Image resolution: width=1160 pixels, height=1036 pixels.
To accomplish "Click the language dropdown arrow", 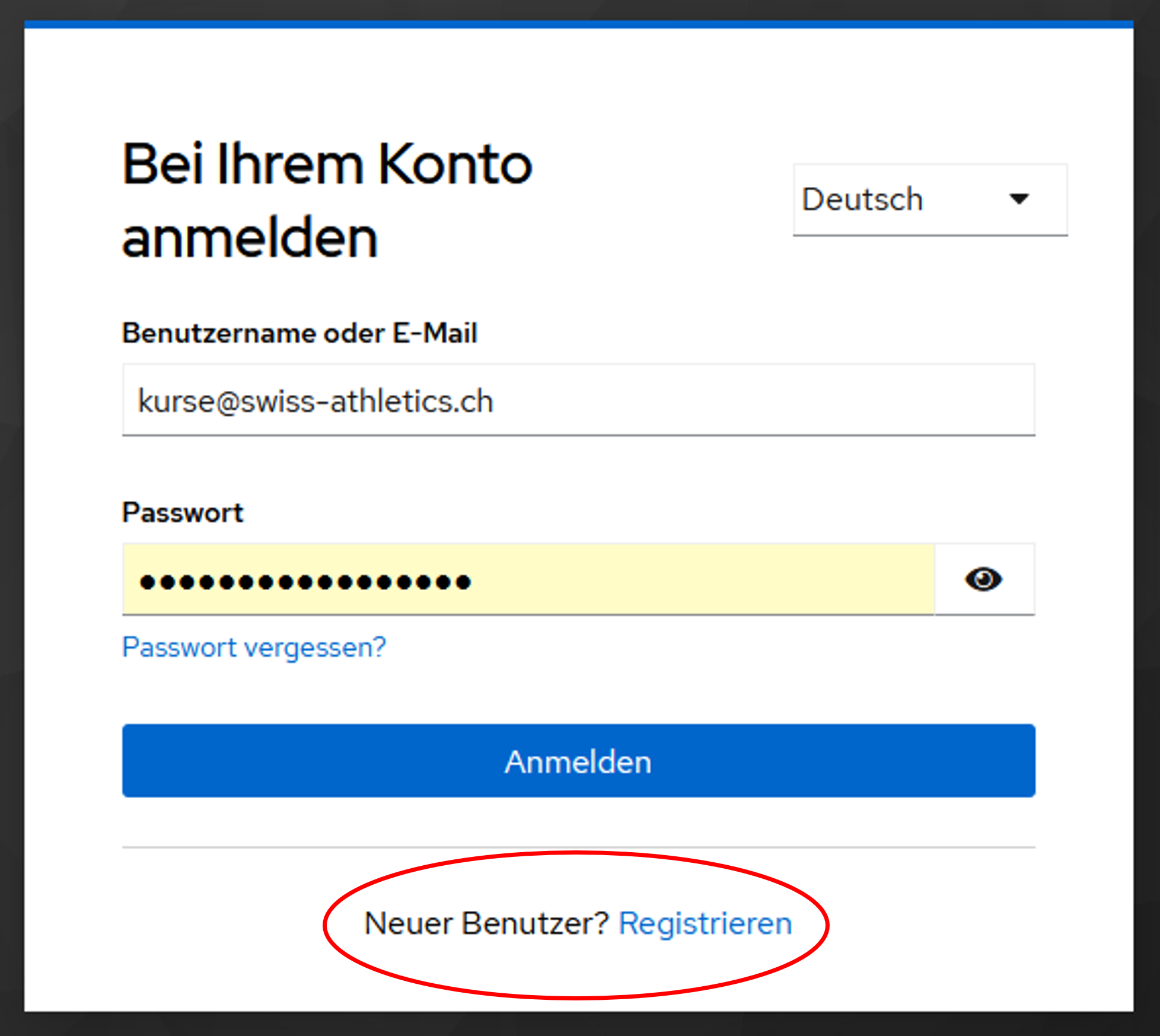I will coord(1019,199).
